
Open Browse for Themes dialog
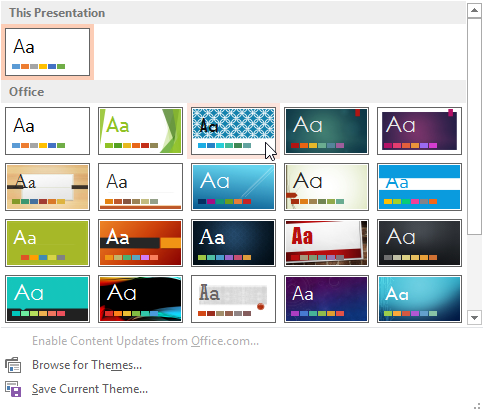click(87, 365)
